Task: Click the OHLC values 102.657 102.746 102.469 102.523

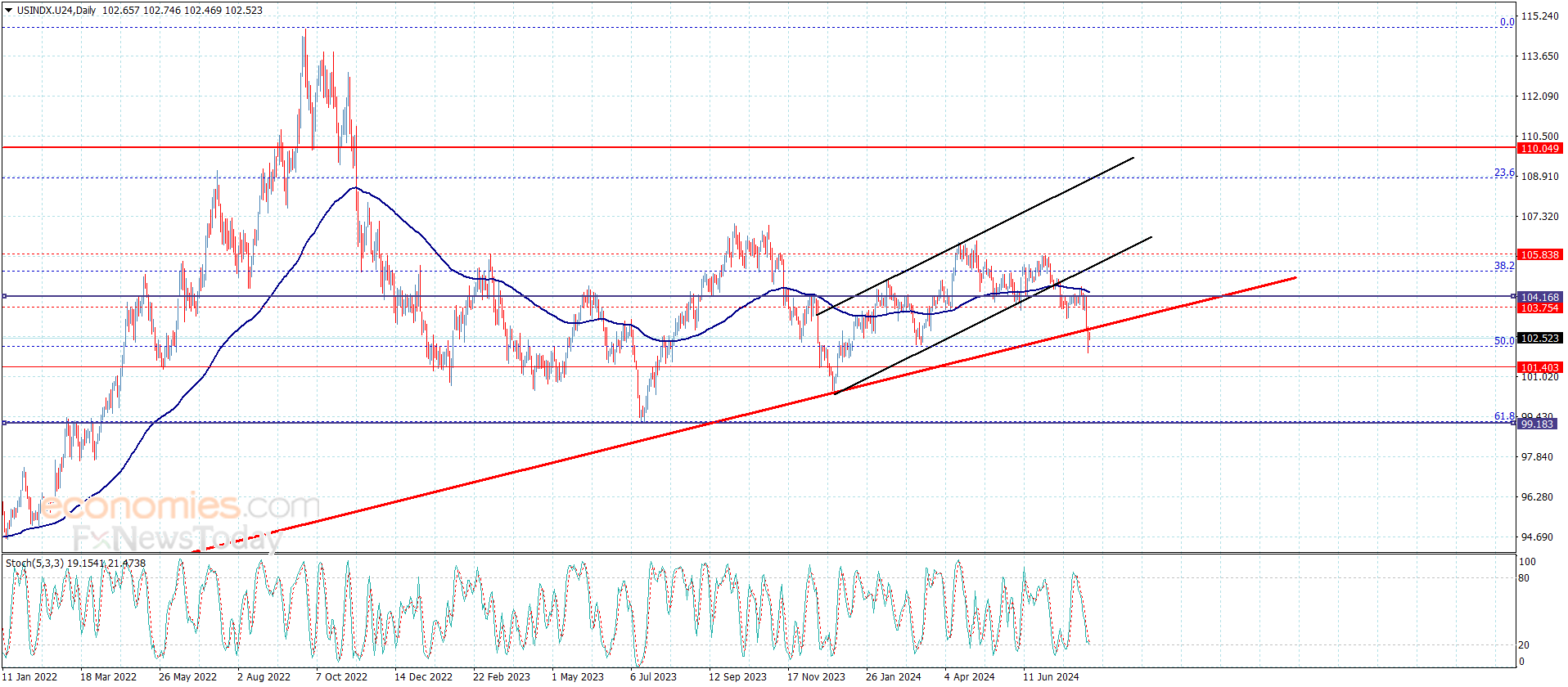Action: coord(182,11)
